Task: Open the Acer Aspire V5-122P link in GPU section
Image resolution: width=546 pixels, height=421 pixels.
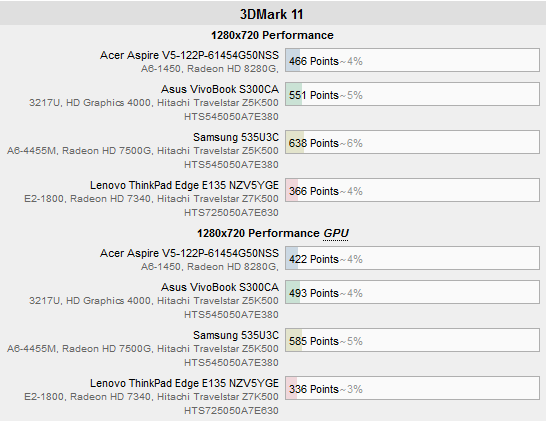Action: click(x=189, y=253)
